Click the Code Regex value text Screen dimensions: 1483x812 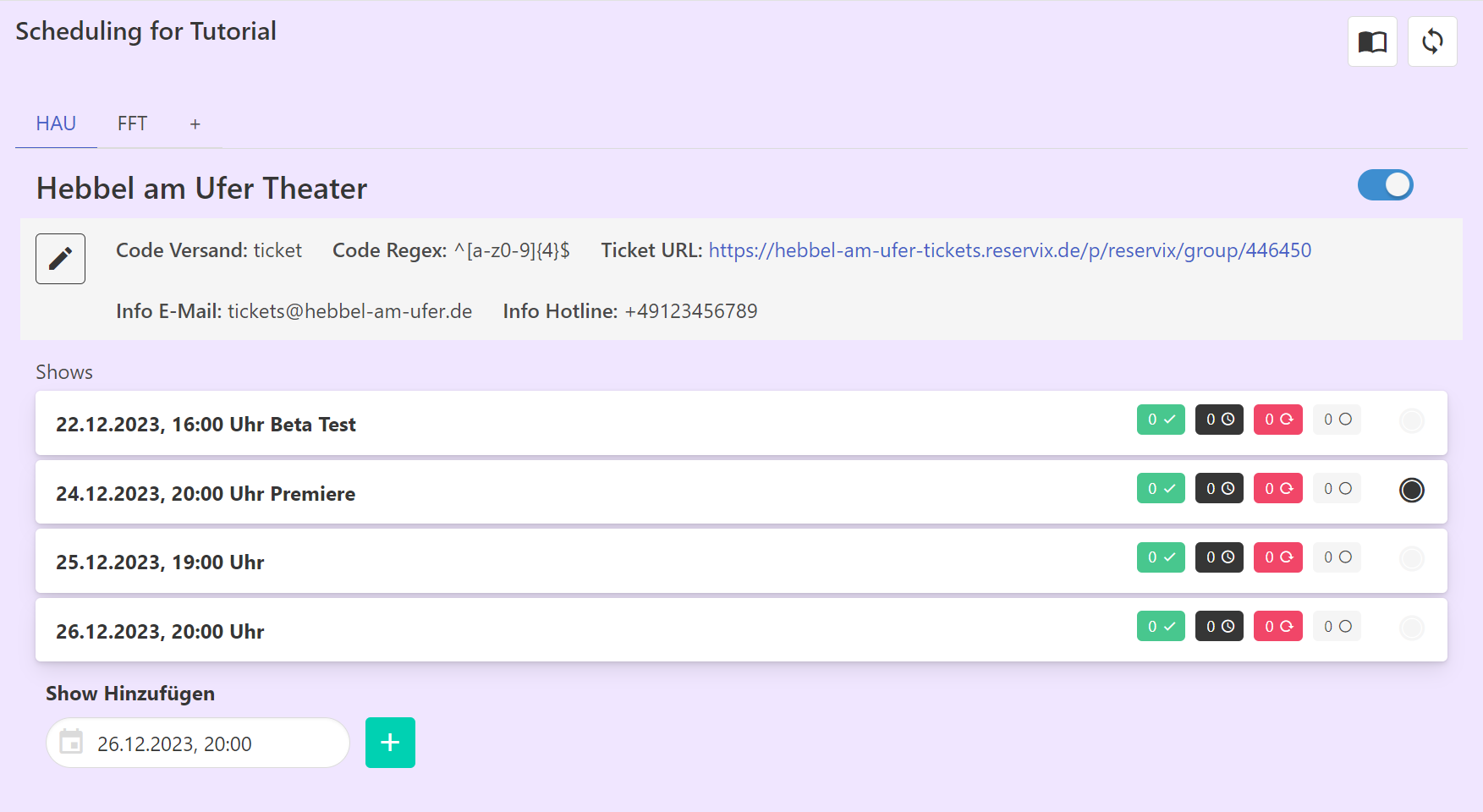512,250
